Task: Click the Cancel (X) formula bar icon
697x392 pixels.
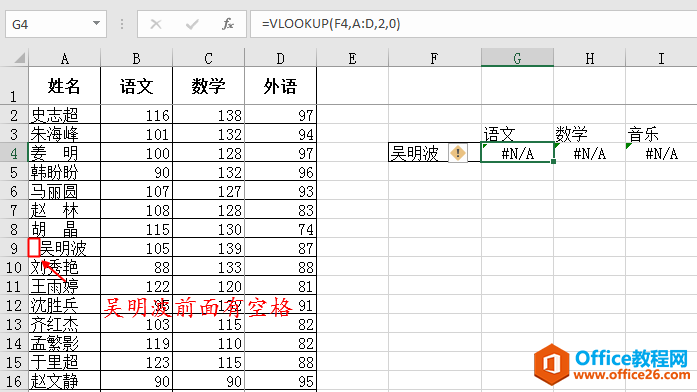Action: tap(156, 24)
